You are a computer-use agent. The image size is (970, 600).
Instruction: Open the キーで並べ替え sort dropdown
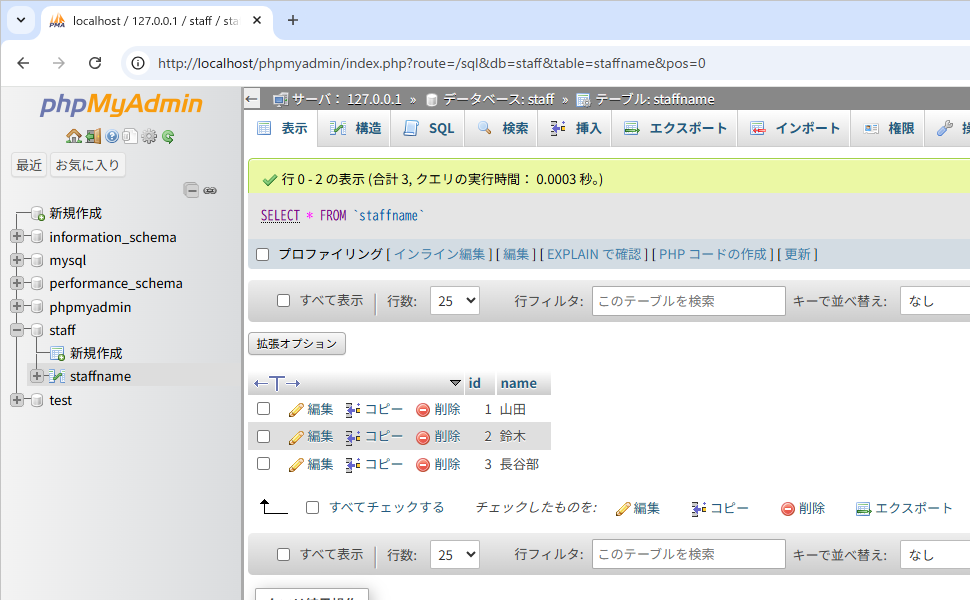pos(934,300)
